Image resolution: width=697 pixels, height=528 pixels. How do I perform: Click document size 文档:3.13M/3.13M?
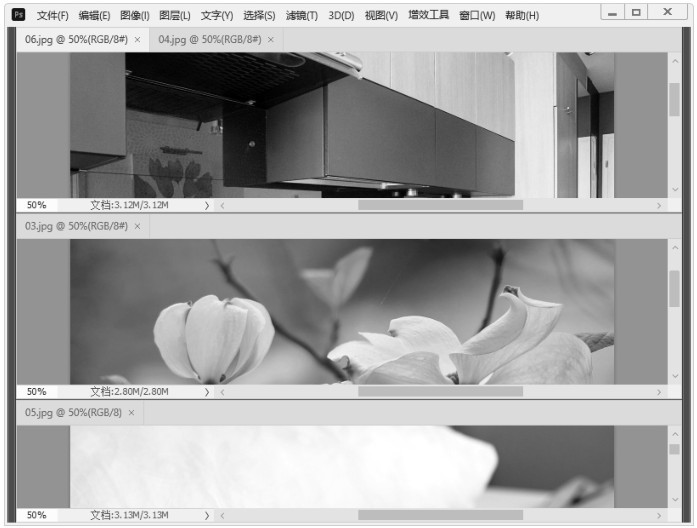(x=129, y=515)
